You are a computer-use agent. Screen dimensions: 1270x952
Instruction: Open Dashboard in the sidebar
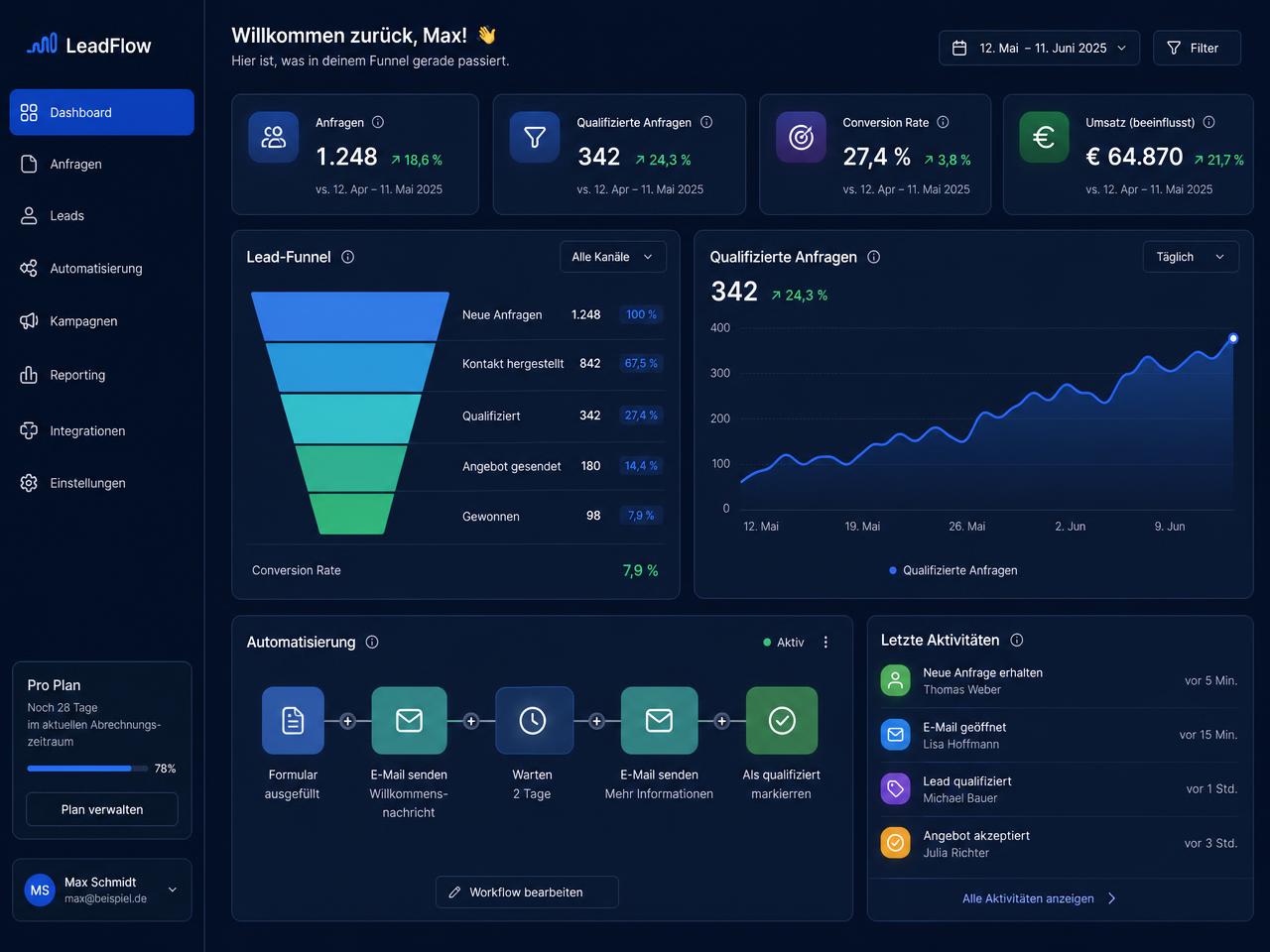click(102, 112)
